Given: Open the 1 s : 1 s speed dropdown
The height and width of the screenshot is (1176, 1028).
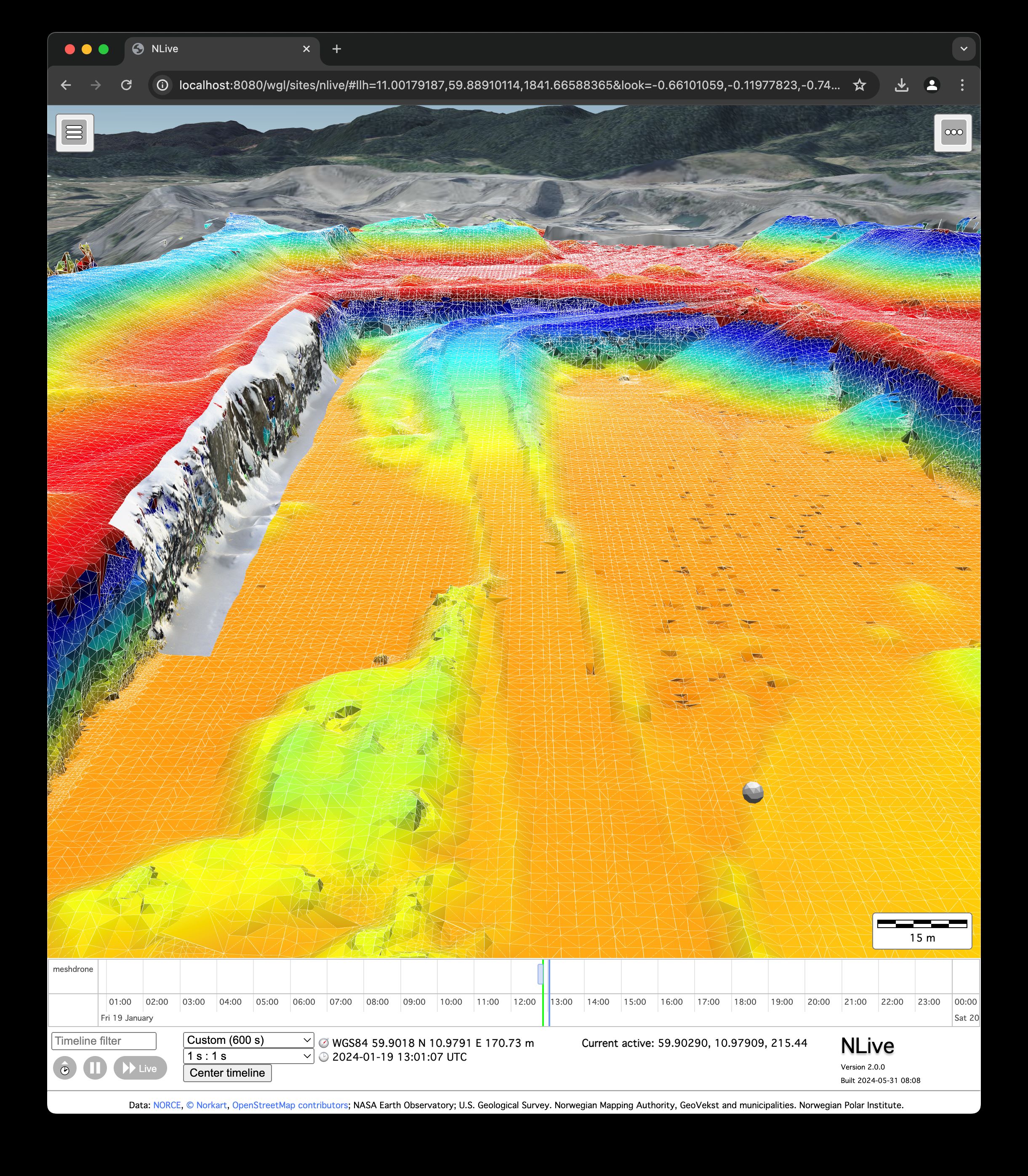Looking at the screenshot, I should (248, 1056).
